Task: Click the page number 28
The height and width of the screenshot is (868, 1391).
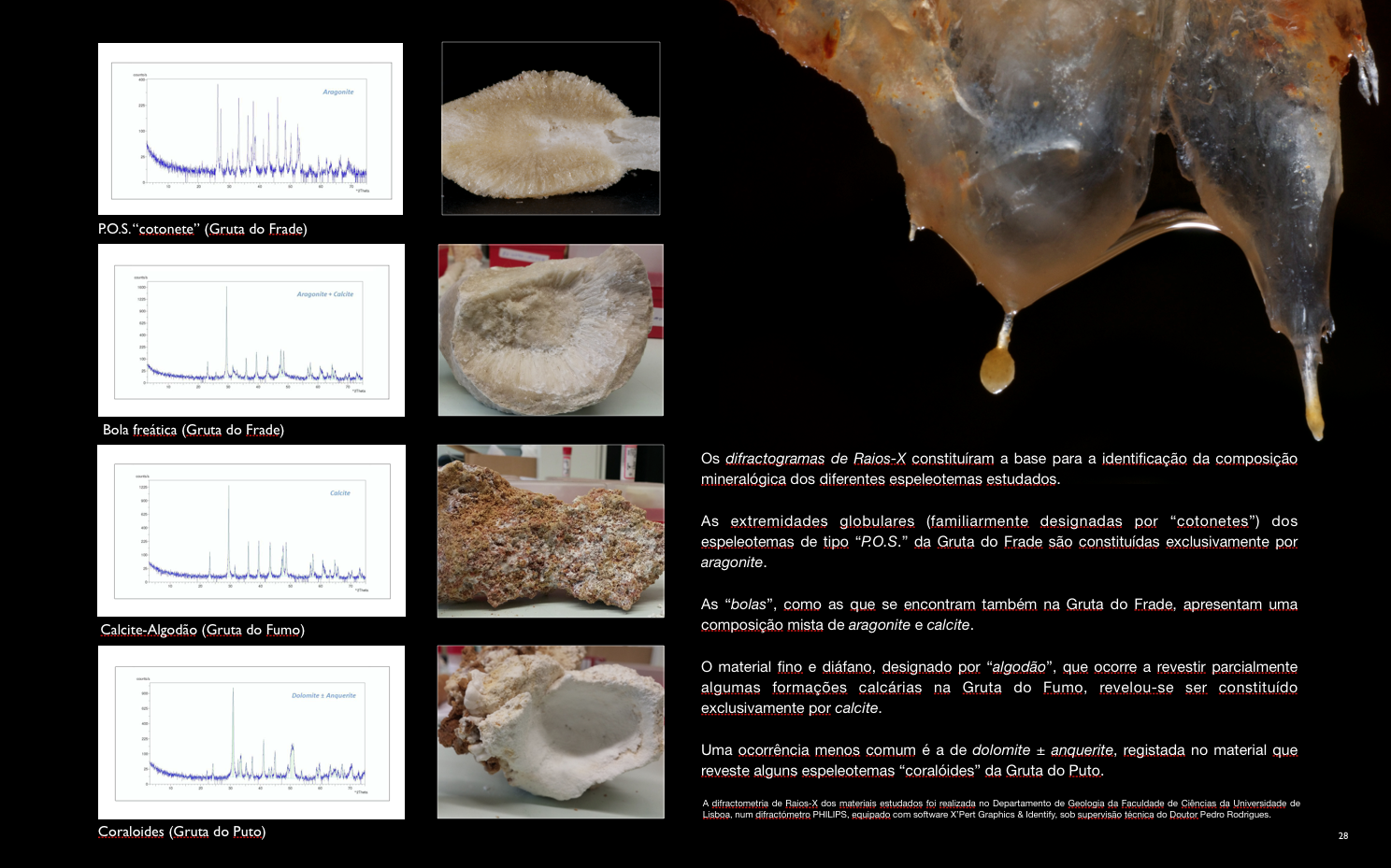Action: coord(1343,836)
